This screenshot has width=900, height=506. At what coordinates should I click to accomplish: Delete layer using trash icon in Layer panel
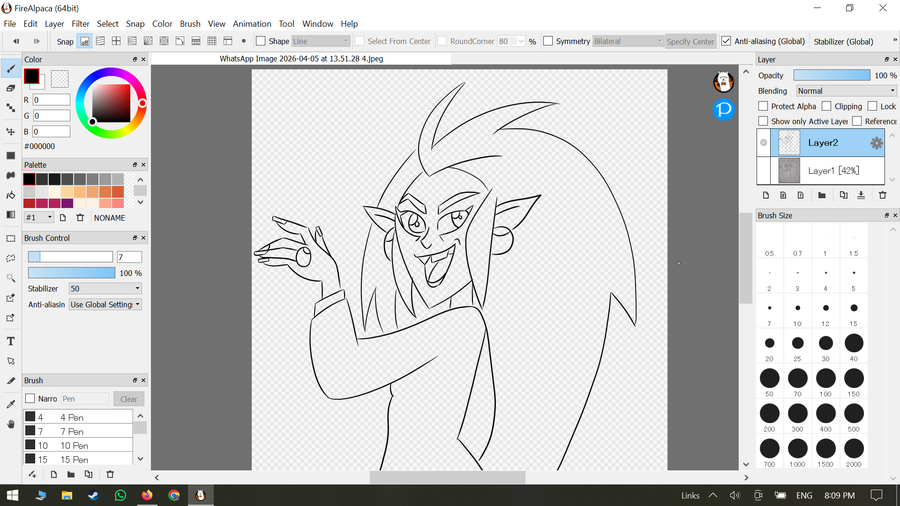882,195
